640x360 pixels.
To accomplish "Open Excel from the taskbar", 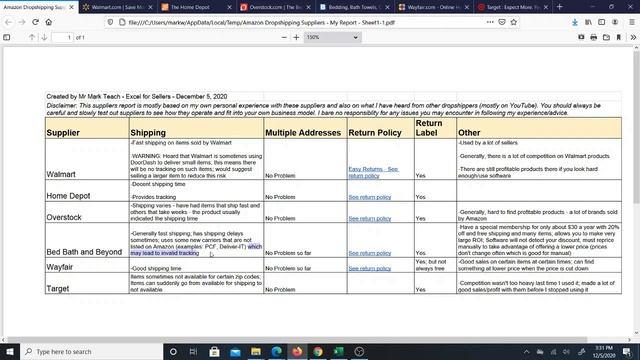I will 339,351.
